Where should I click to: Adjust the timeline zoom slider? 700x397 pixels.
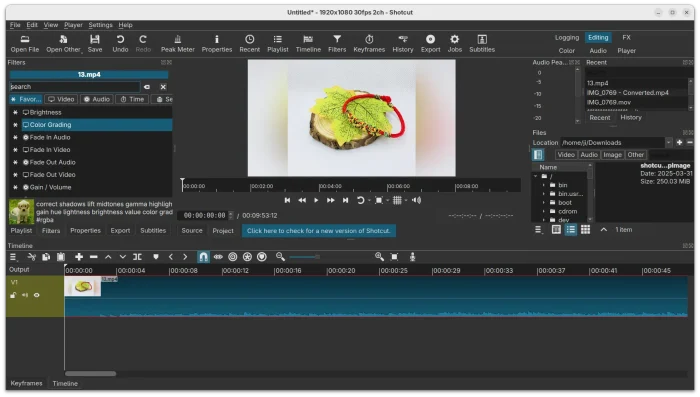coord(304,257)
